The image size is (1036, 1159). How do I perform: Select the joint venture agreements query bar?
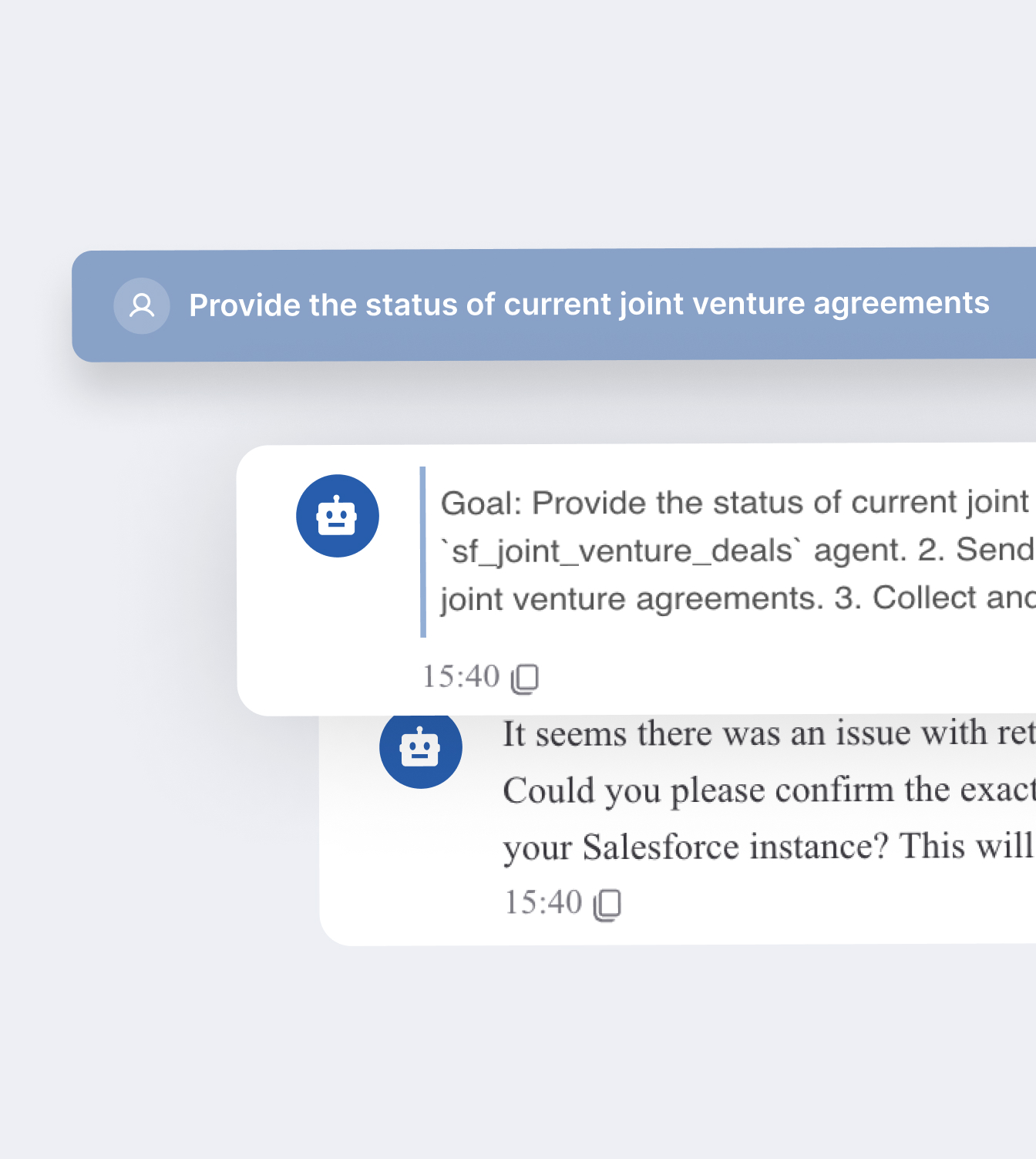tap(540, 305)
